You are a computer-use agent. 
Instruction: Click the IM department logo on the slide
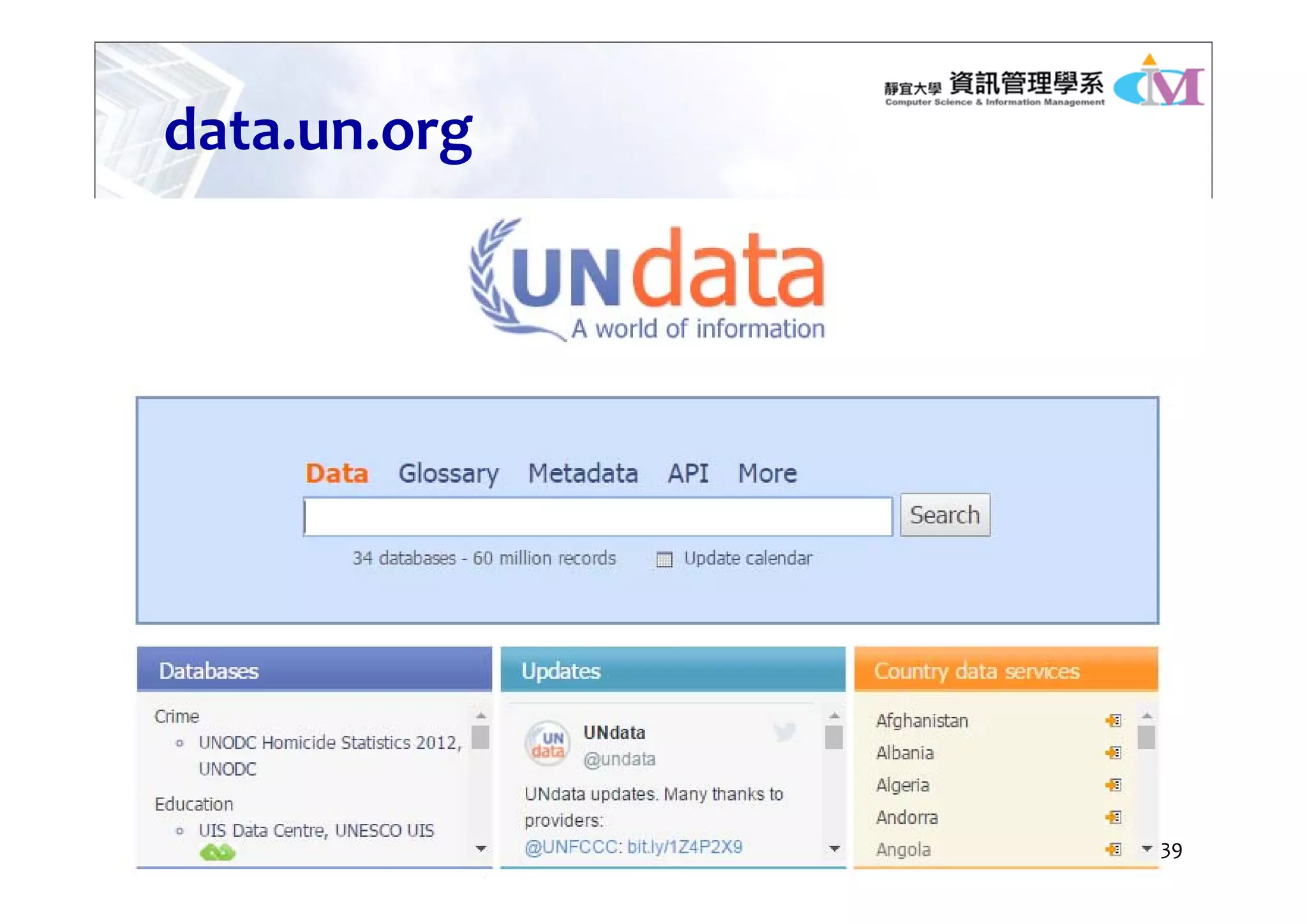pos(1159,81)
